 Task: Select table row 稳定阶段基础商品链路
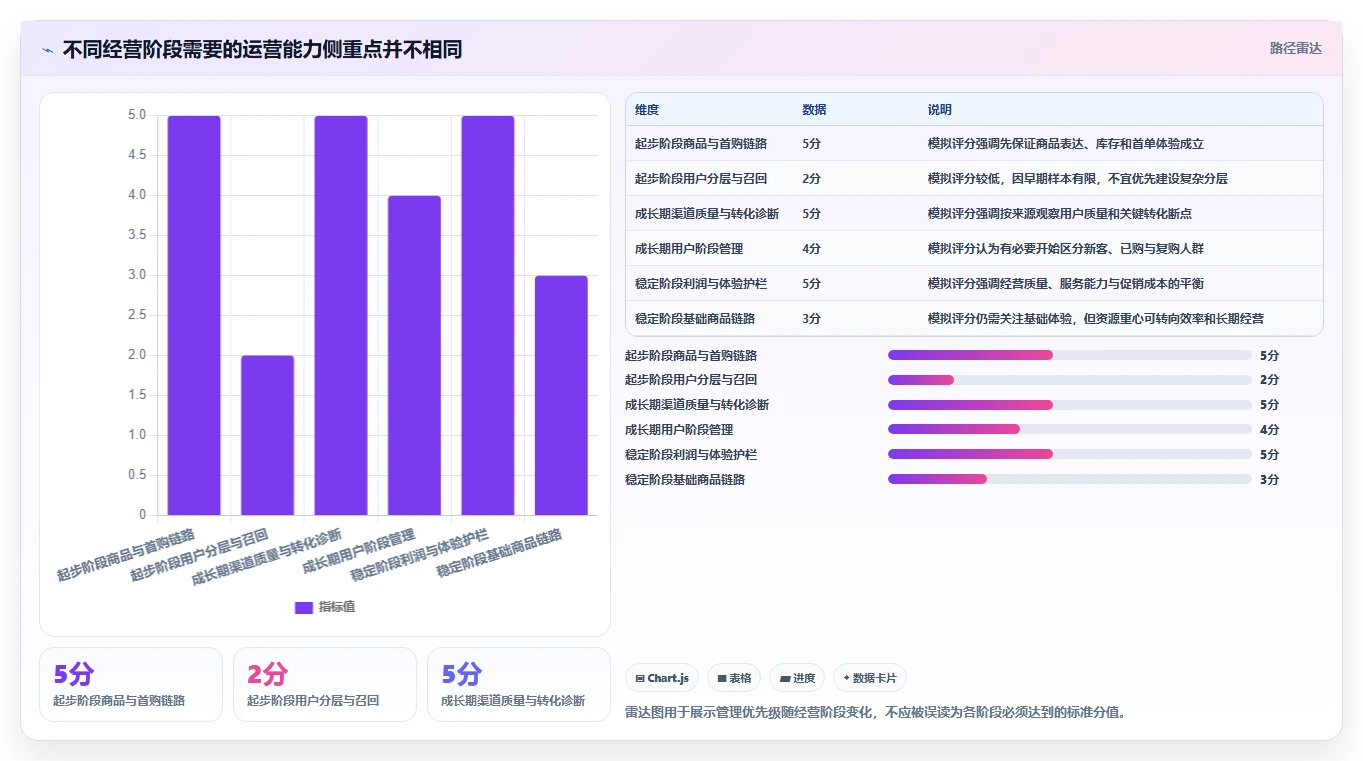974,319
